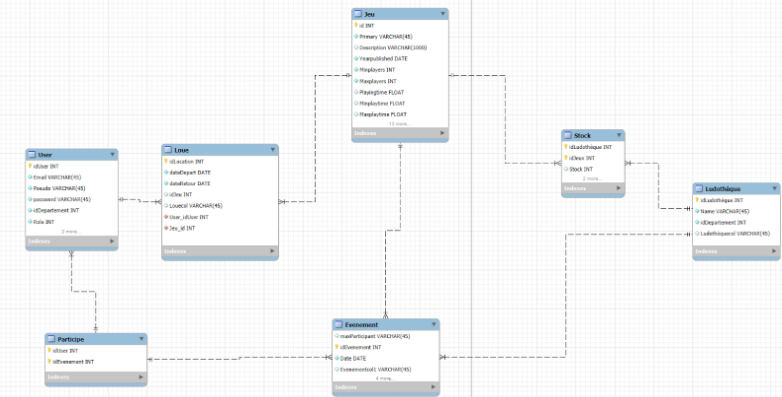This screenshot has height=397, width=782.
Task: Click the key icon beside idEvenement INT in Evenement table
Action: click(x=337, y=347)
